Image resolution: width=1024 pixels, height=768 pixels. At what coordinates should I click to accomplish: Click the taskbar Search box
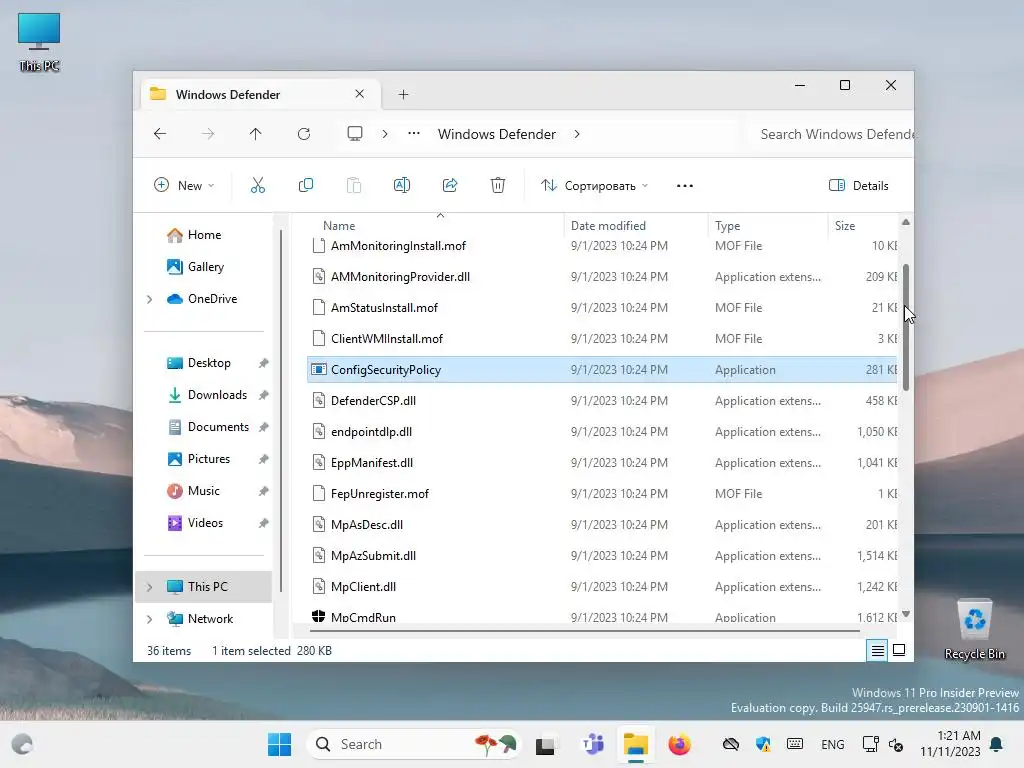coord(414,744)
